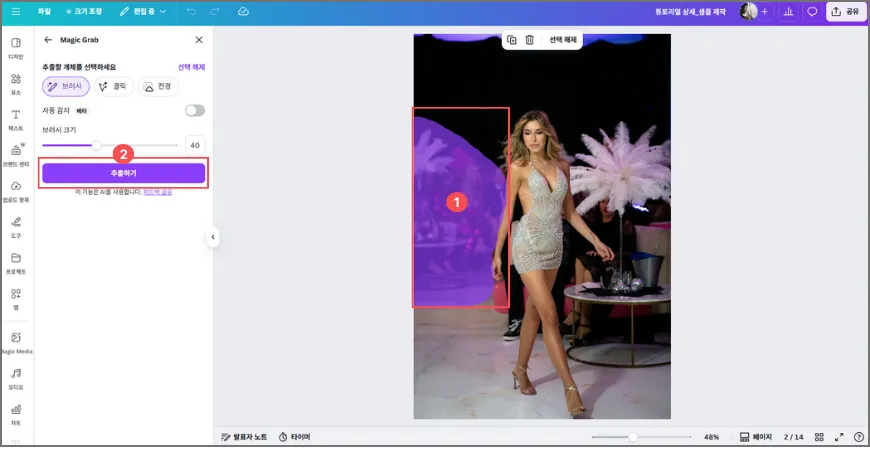
Task: Open the 텍스트 (Text) sidebar tab
Action: (16, 120)
